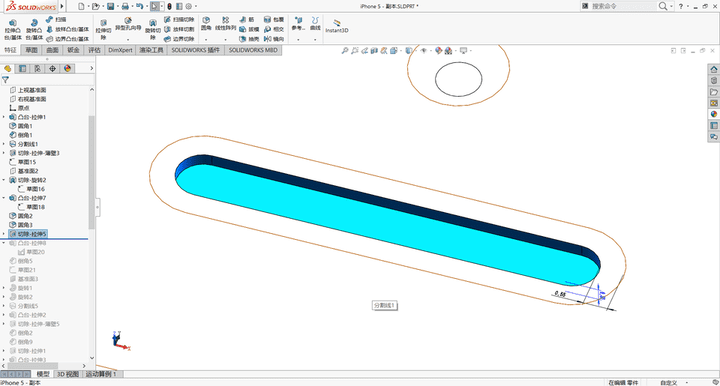720x386 pixels.
Task: Click the Rebuild traffic light icon
Action: tap(169, 6)
